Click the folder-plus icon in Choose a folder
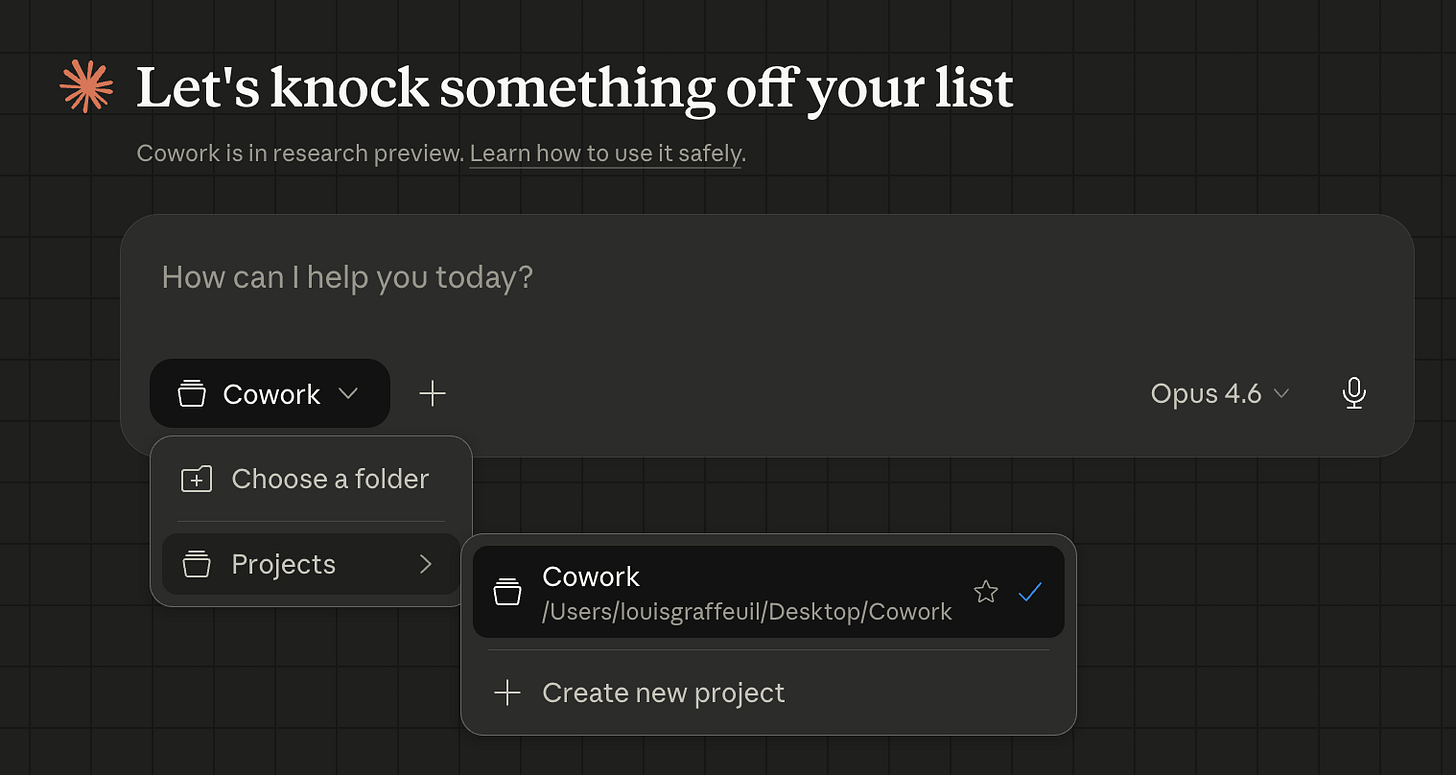The width and height of the screenshot is (1456, 775). coord(197,479)
